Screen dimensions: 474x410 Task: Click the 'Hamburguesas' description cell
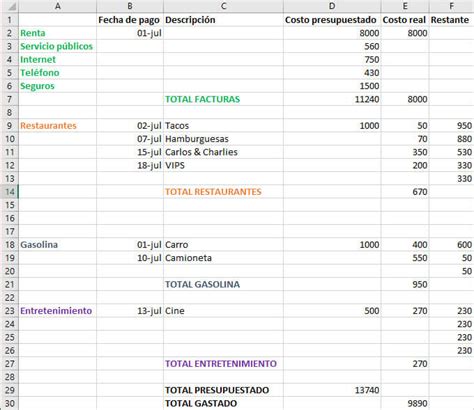click(x=223, y=139)
